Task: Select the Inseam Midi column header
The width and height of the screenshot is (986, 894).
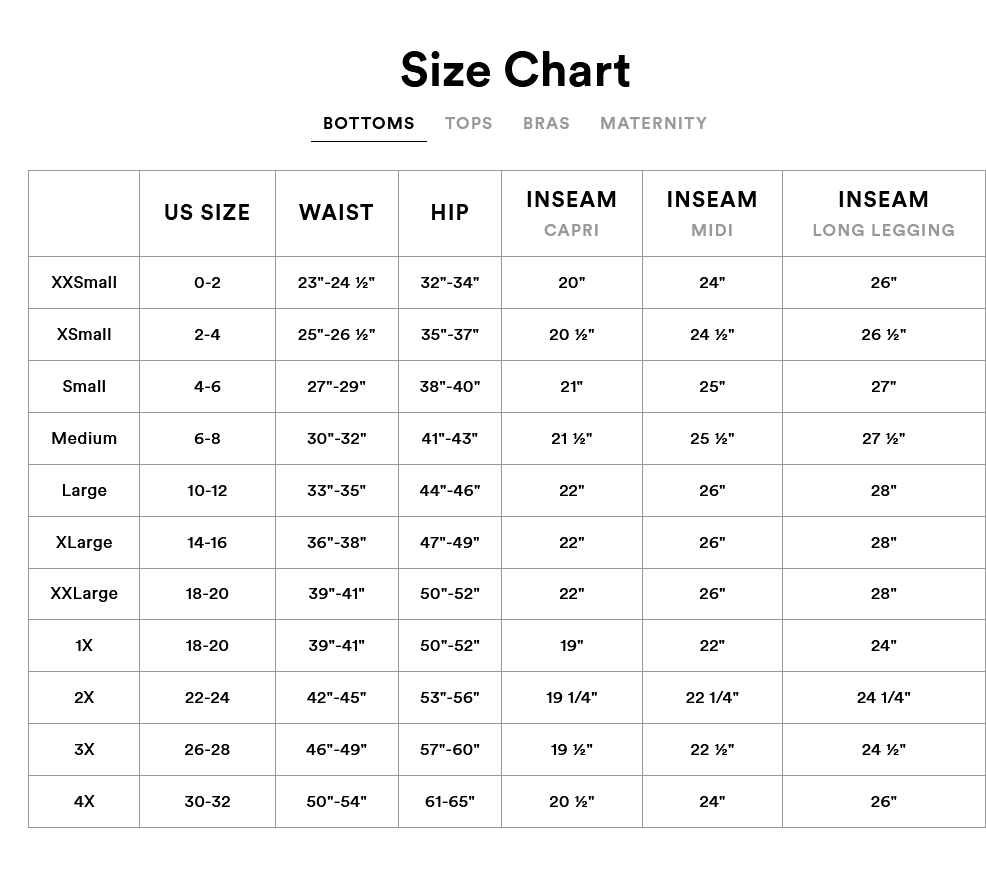Action: click(x=712, y=213)
